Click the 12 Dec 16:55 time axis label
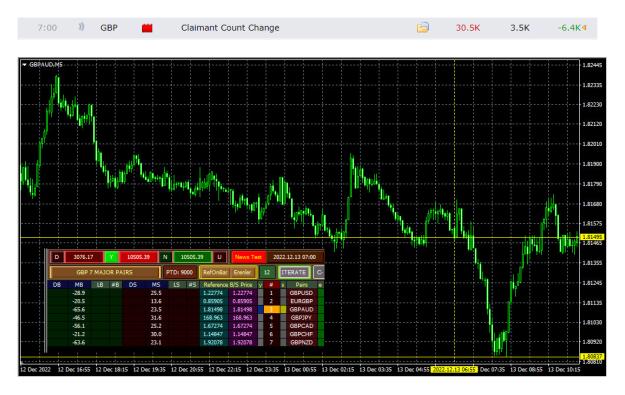The height and width of the screenshot is (395, 625). pos(74,369)
